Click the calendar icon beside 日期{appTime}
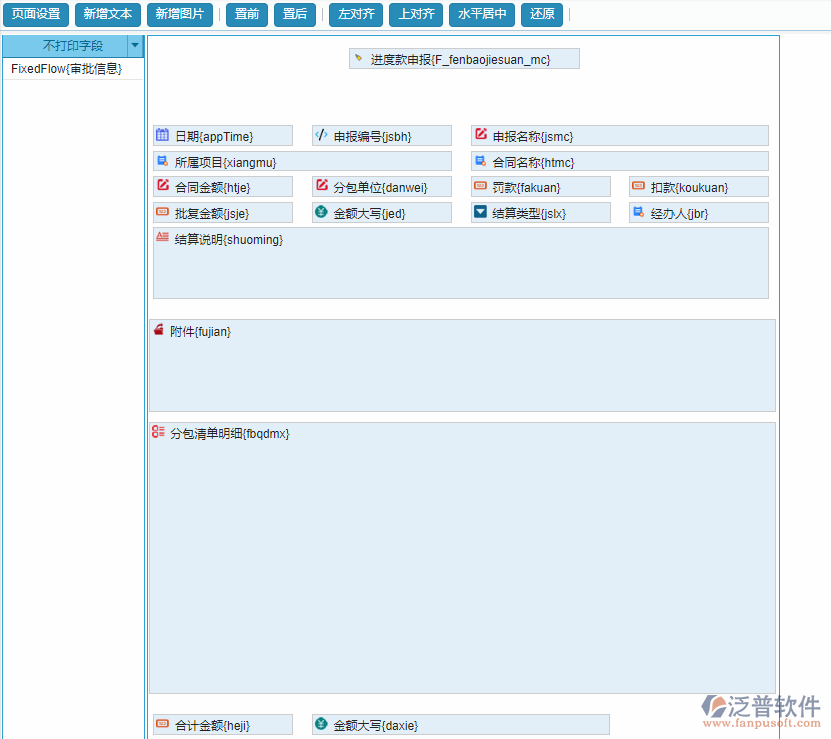The width and height of the screenshot is (831, 739). (162, 135)
